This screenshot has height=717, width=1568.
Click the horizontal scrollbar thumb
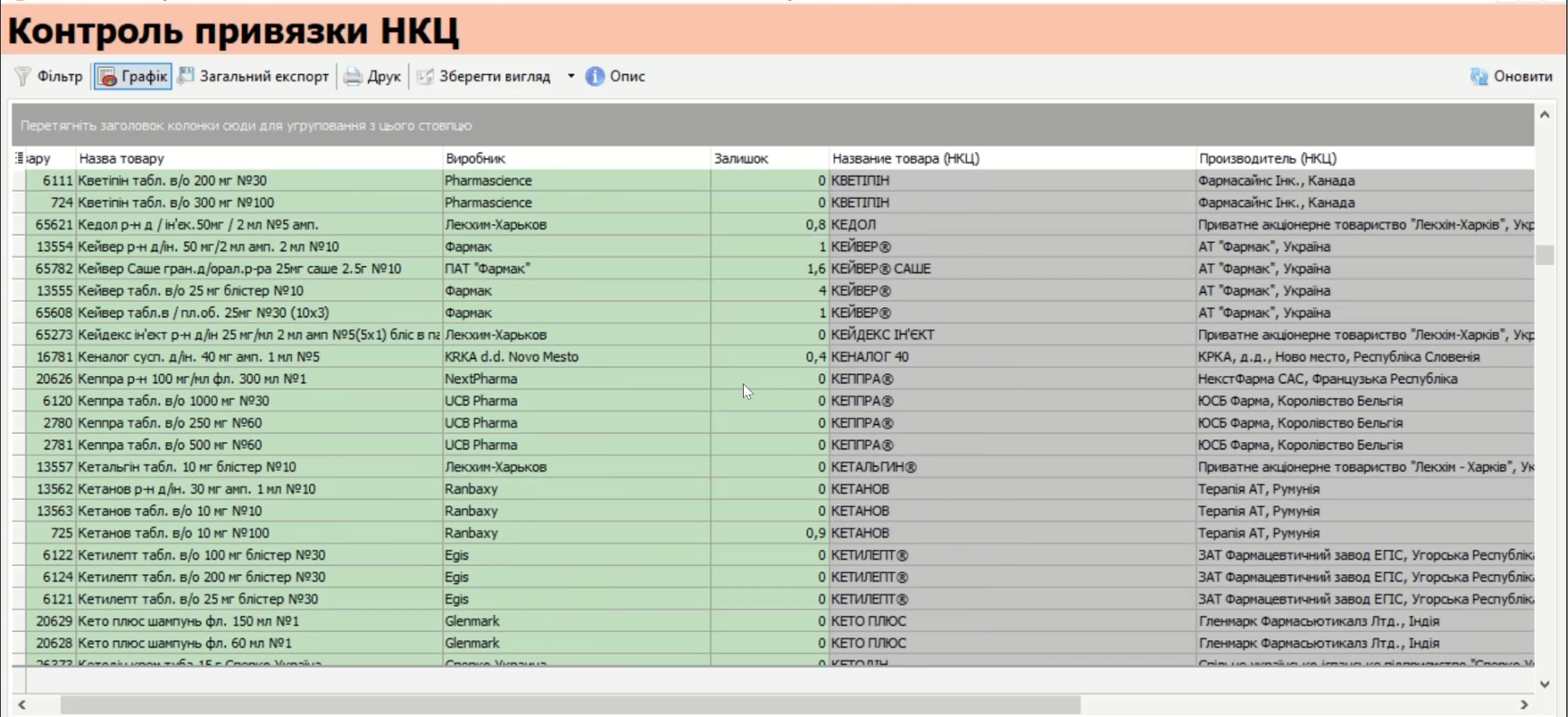[569, 704]
